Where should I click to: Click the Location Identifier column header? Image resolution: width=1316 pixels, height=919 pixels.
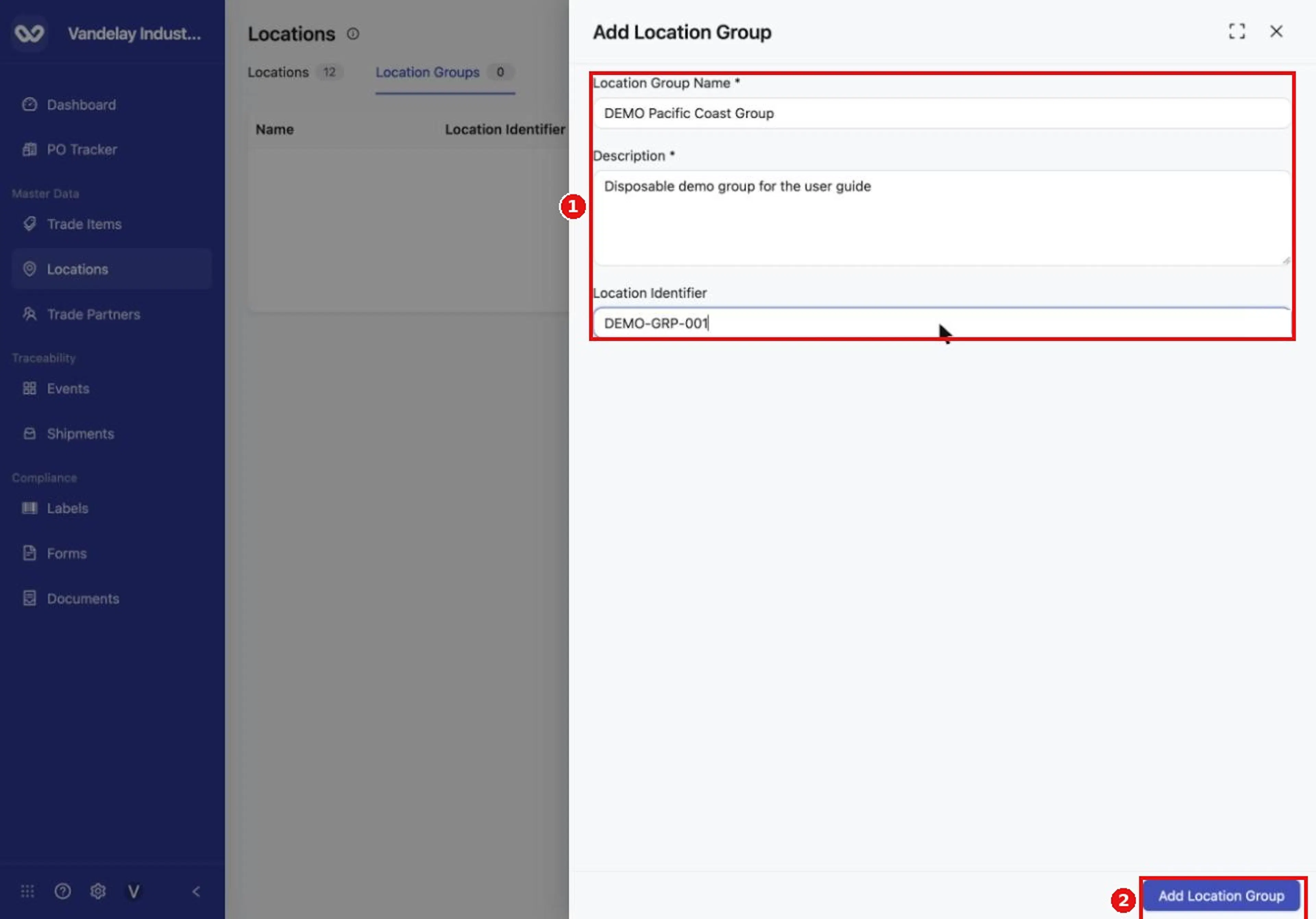(x=505, y=130)
